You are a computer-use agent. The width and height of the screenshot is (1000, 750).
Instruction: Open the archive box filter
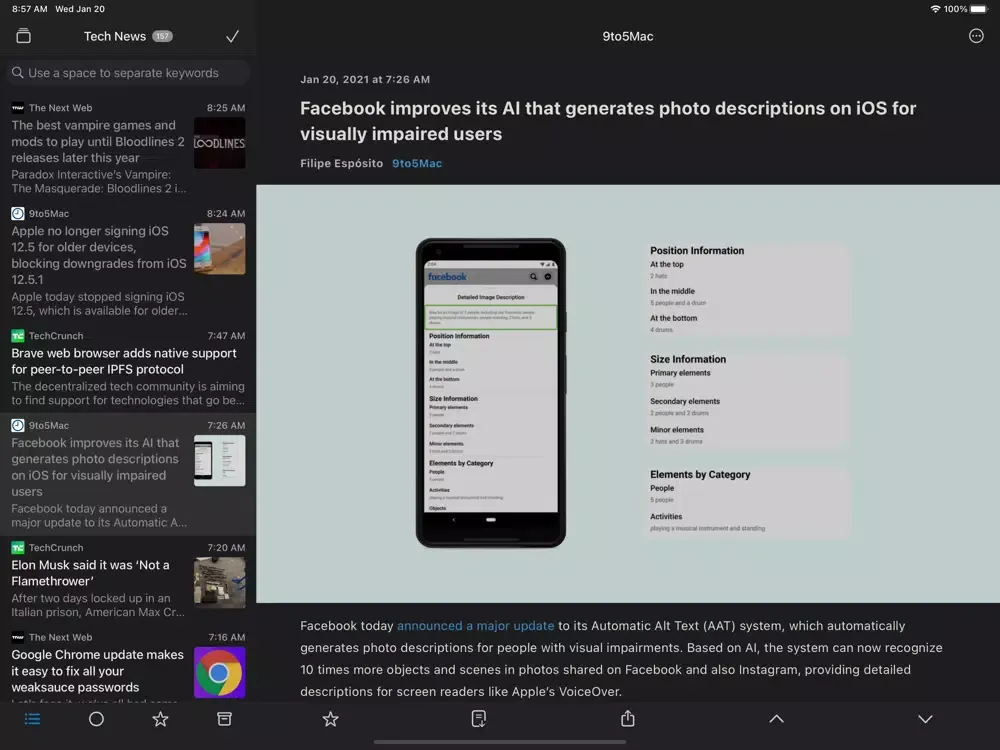[x=224, y=719]
